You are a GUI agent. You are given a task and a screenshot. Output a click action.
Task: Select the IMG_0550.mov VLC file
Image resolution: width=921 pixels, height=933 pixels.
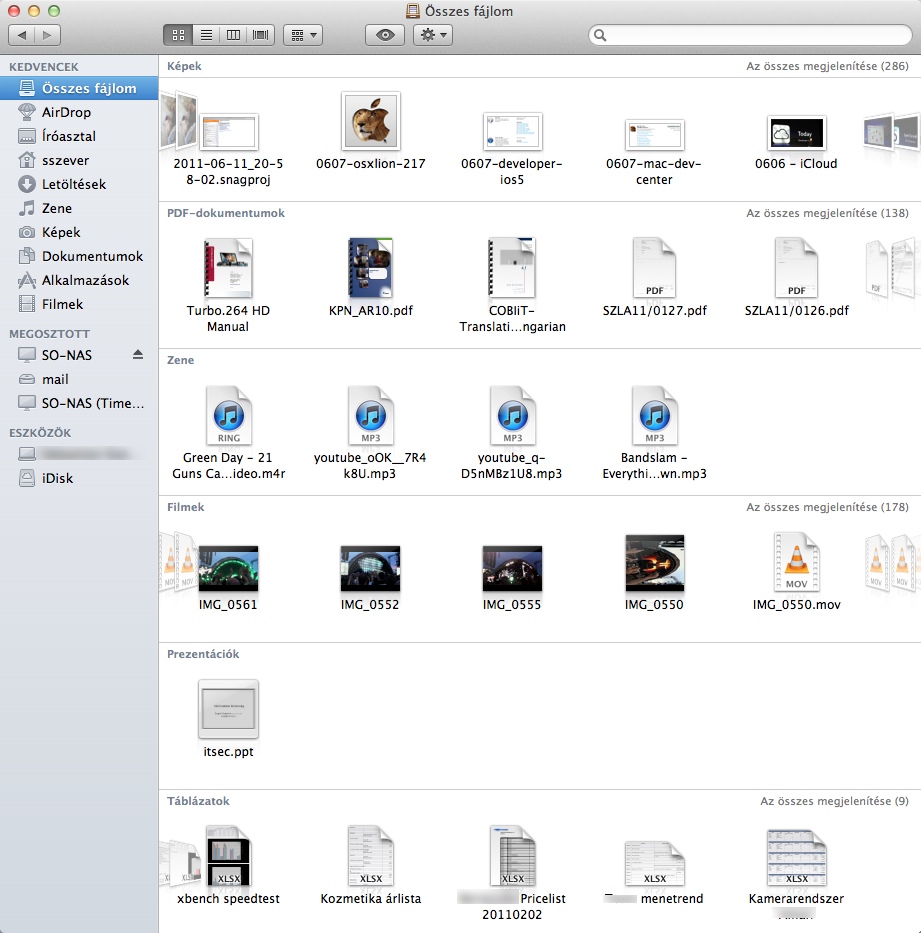[x=796, y=562]
